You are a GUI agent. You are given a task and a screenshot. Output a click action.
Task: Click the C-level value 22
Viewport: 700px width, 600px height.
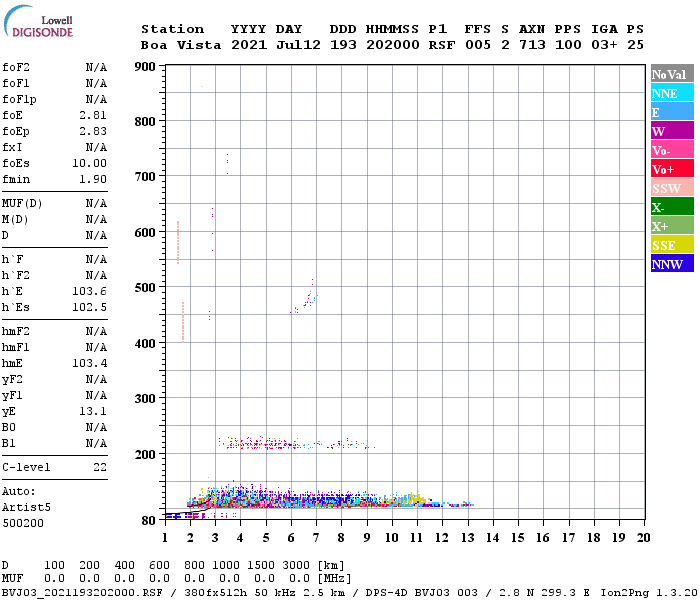click(x=100, y=467)
